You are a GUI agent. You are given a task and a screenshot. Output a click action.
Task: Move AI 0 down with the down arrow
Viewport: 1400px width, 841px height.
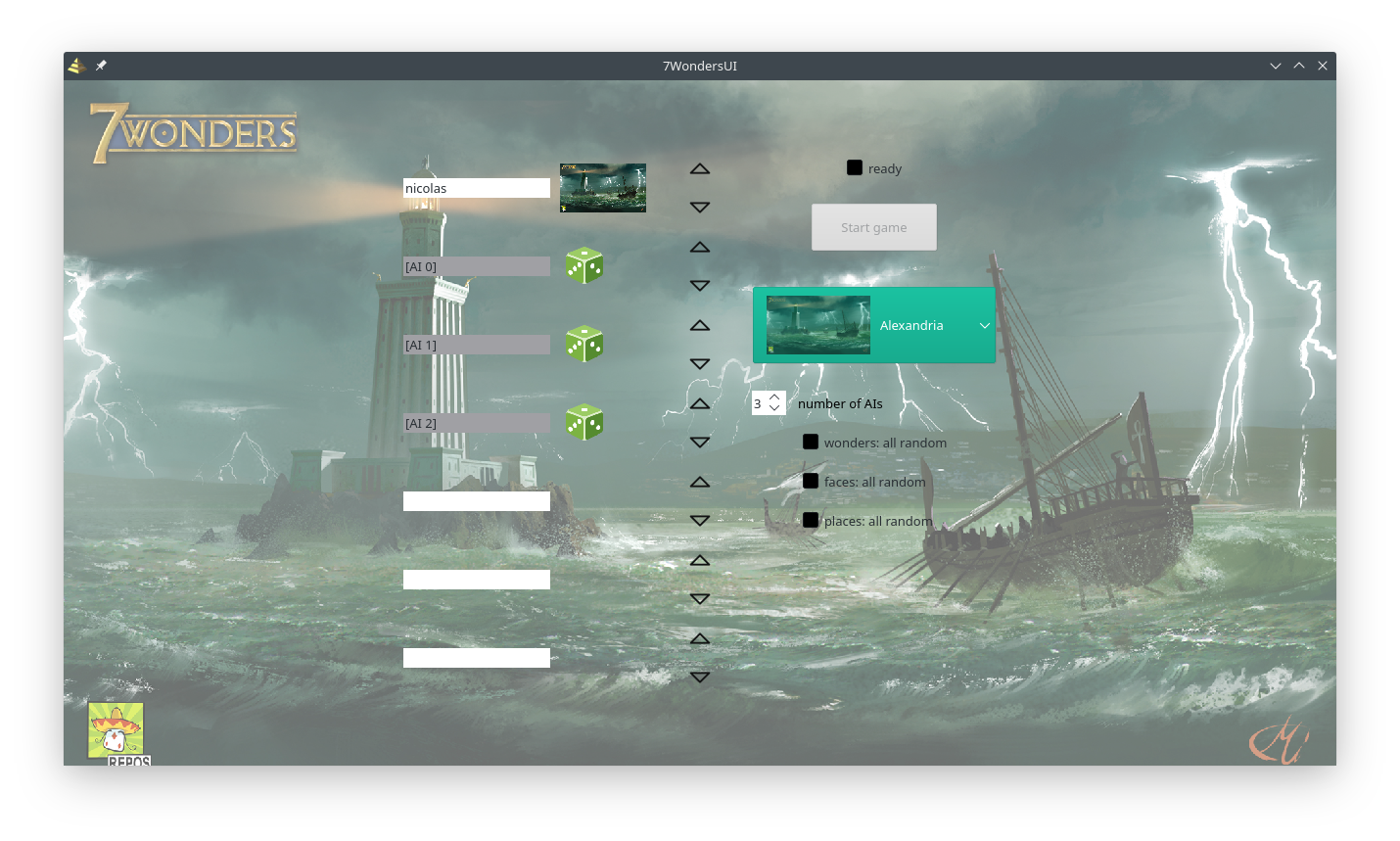coord(700,286)
